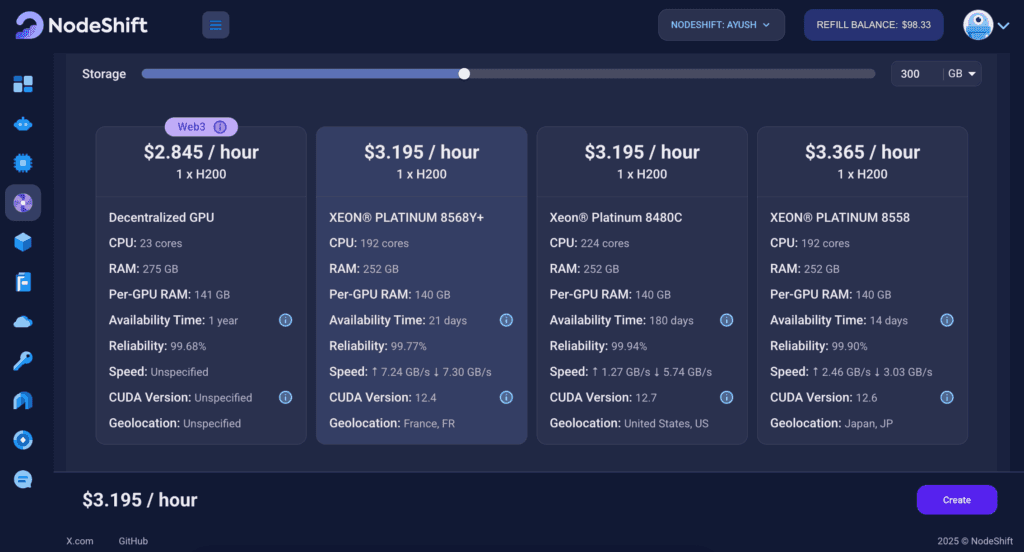Click the NodeShift logo

82,25
